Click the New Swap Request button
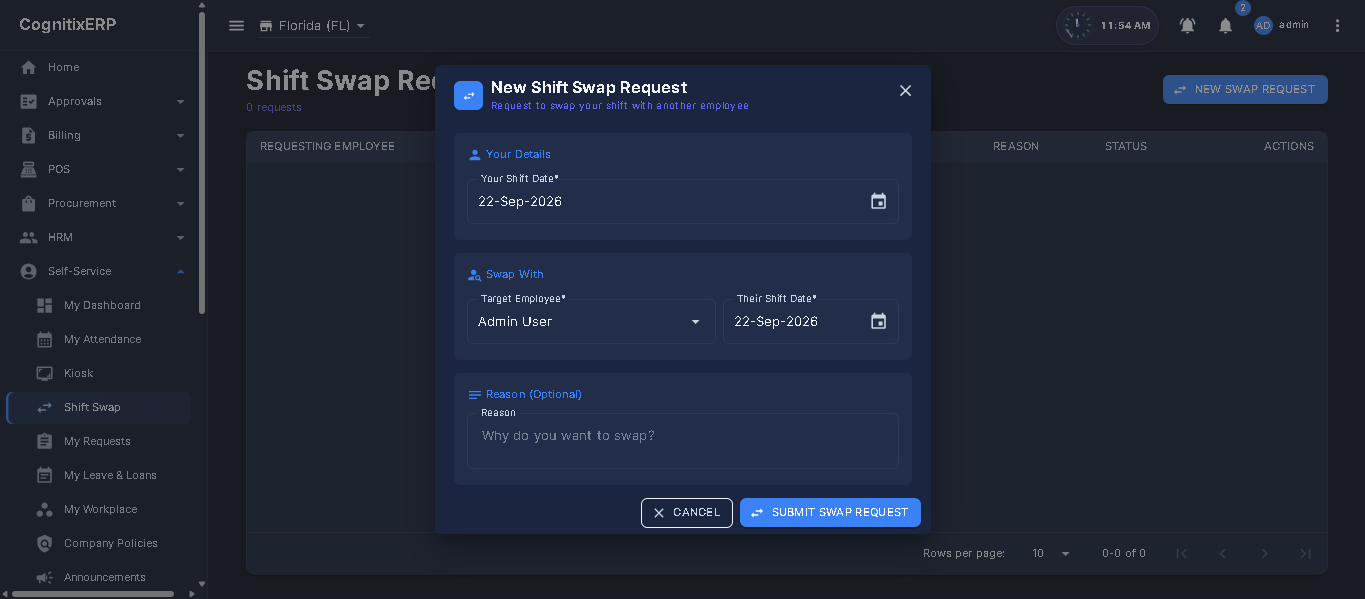The image size is (1365, 599). 1245,89
